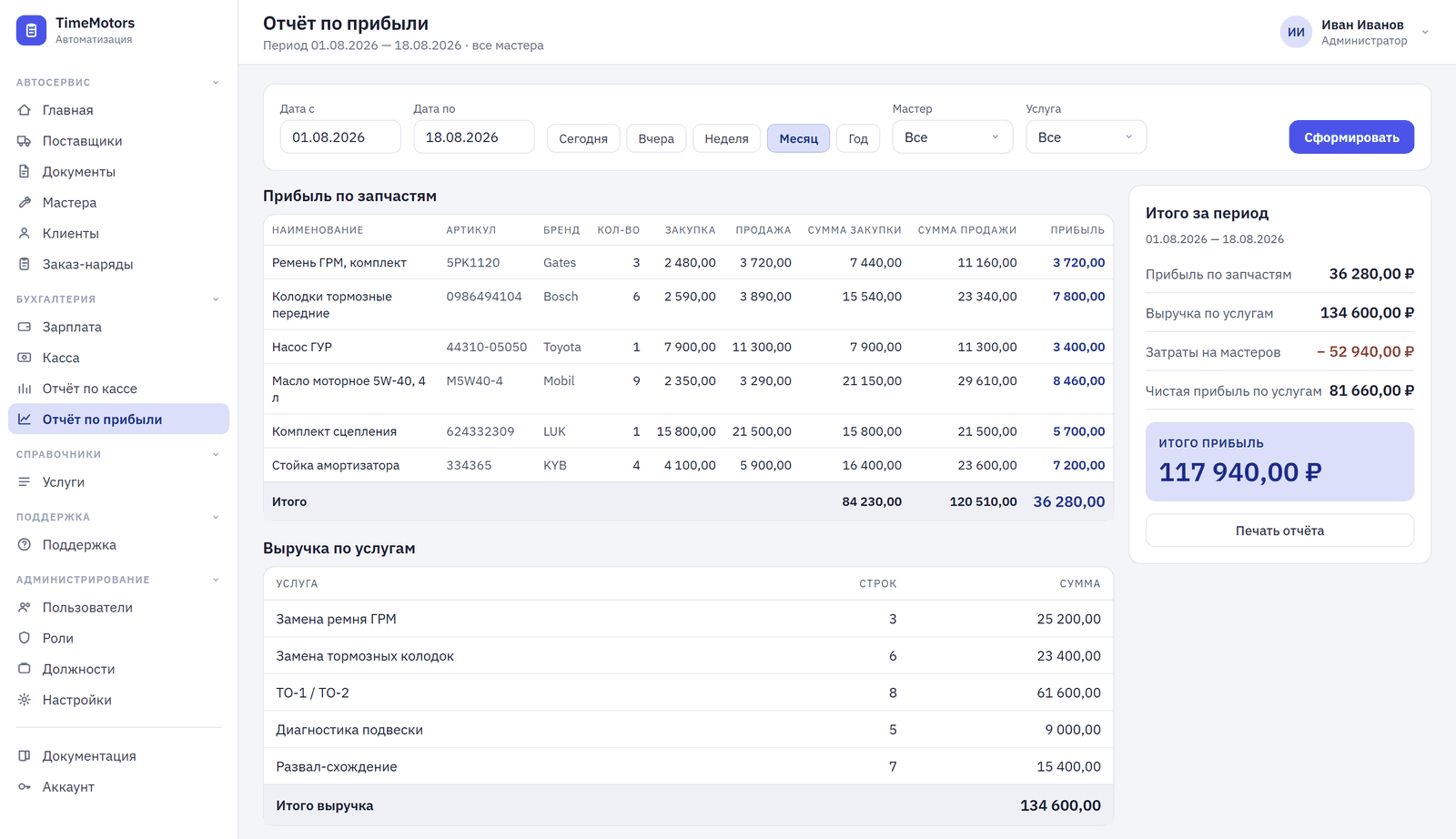Open Главная via its home icon
The image size is (1456, 839).
[25, 110]
